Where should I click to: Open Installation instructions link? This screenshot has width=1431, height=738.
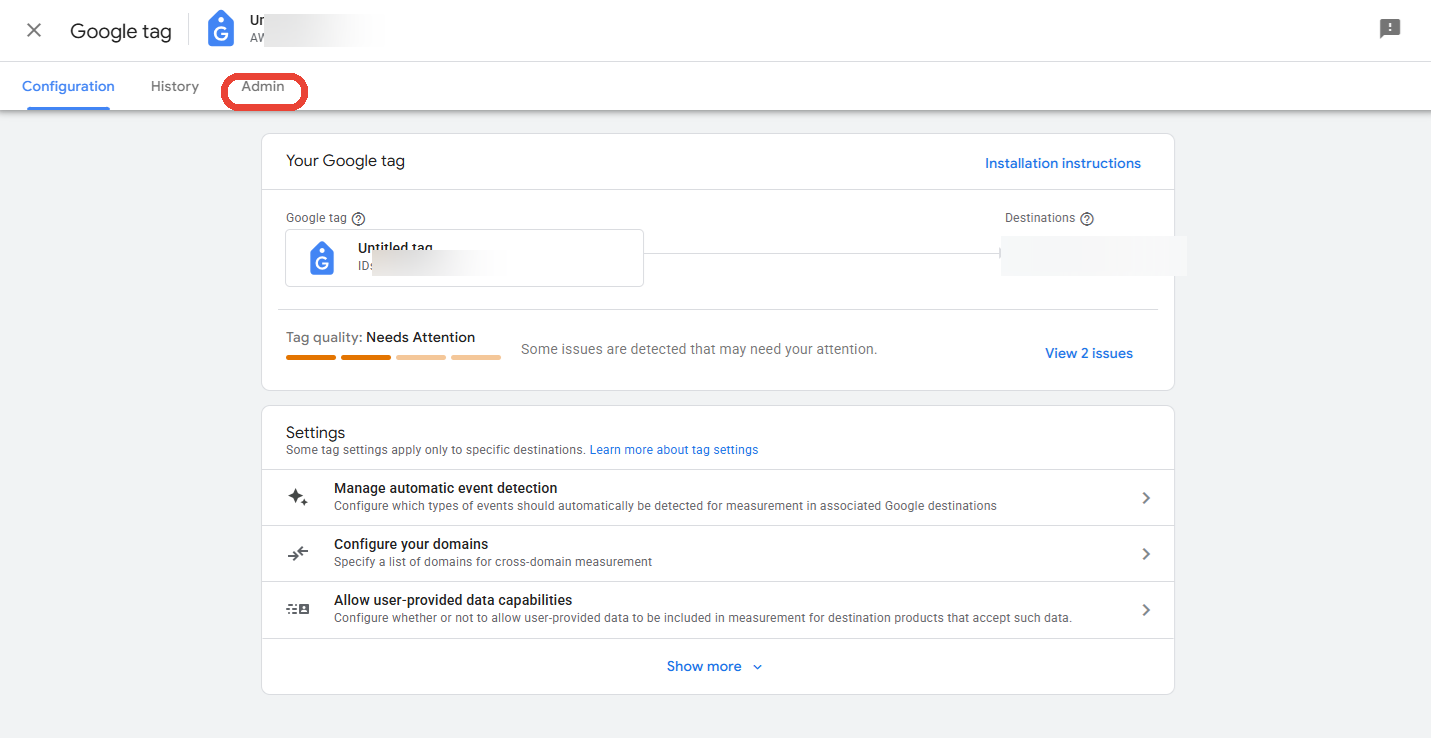(1063, 163)
